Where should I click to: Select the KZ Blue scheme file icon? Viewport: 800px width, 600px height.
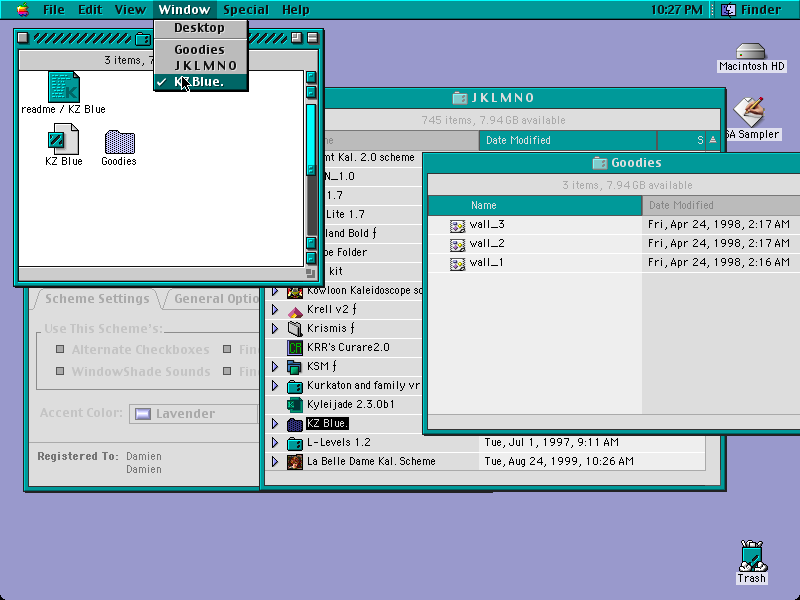pyautogui.click(x=63, y=139)
